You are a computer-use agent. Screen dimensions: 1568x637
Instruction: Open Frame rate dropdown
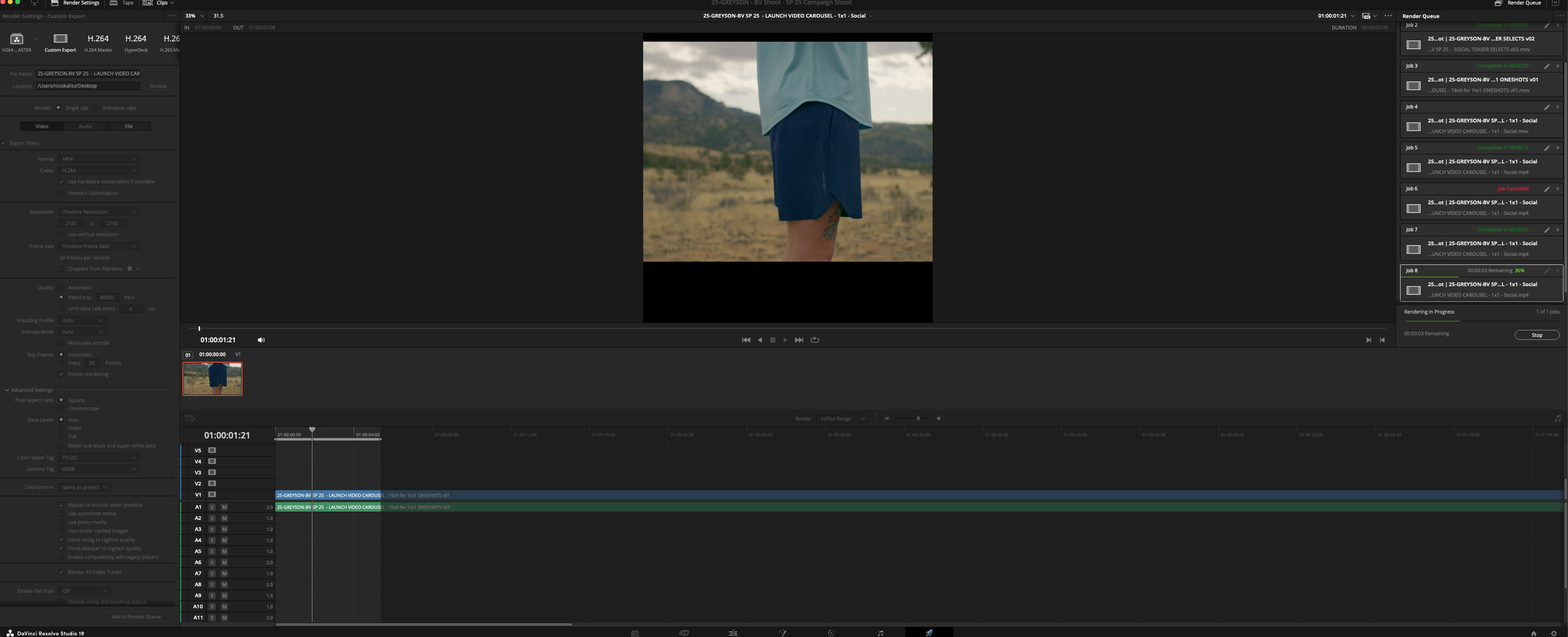pos(99,246)
